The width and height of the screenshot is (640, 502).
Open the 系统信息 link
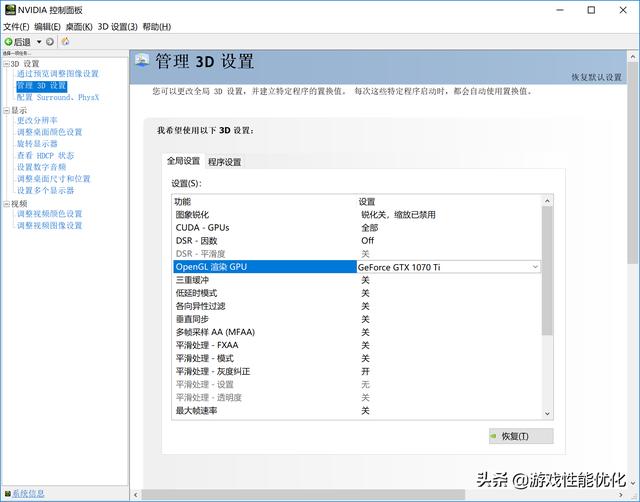(28, 493)
